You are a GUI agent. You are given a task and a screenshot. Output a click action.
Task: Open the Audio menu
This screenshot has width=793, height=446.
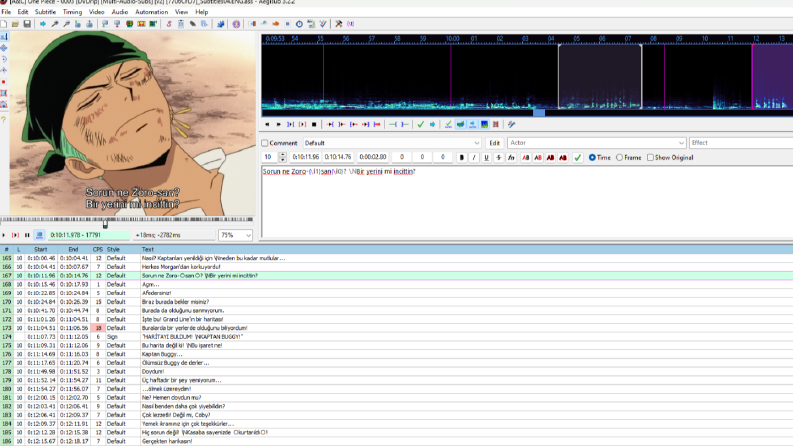pos(119,12)
